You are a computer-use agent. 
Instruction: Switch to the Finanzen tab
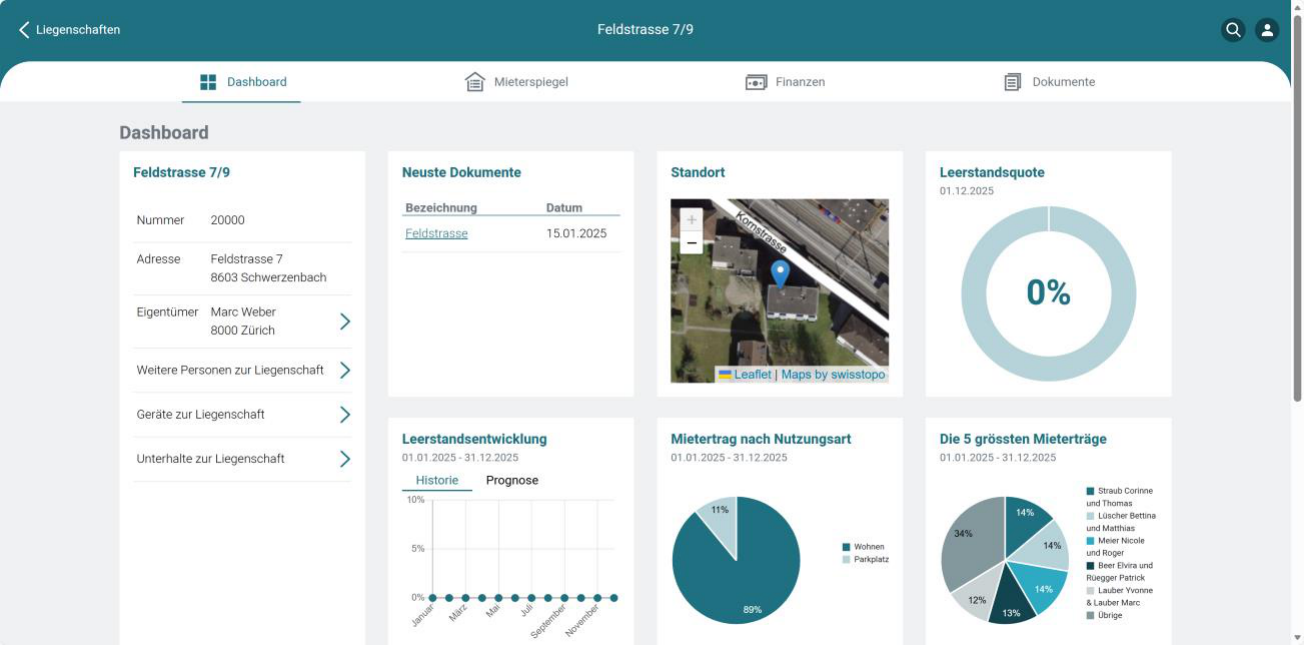click(785, 82)
